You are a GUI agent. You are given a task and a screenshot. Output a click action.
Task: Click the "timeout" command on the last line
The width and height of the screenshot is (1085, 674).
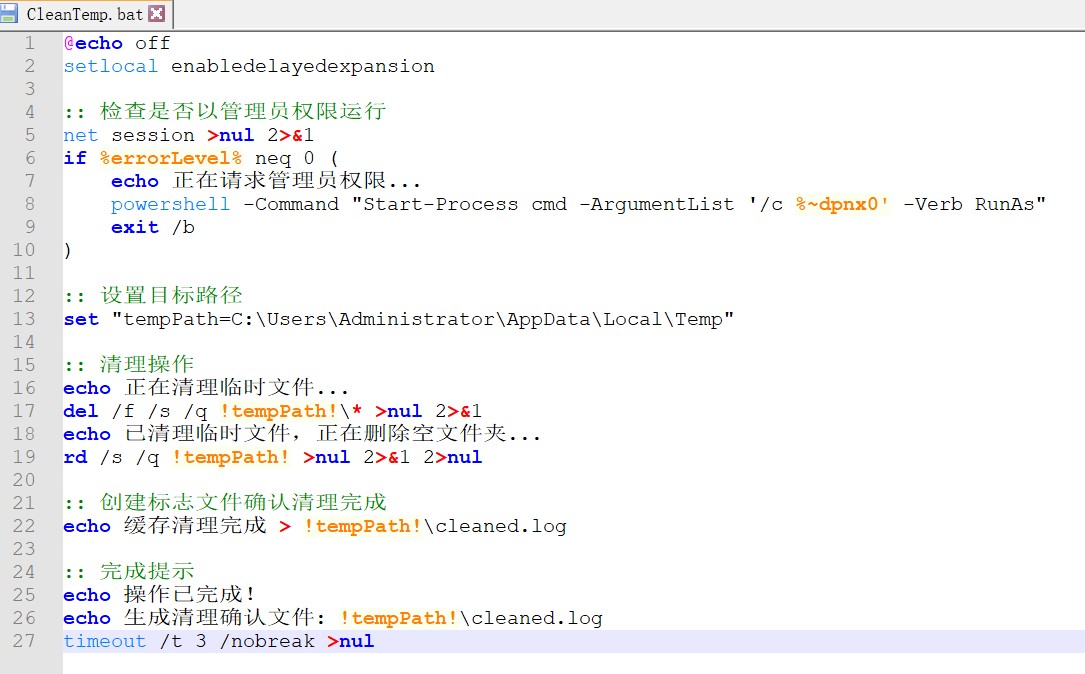[x=104, y=641]
